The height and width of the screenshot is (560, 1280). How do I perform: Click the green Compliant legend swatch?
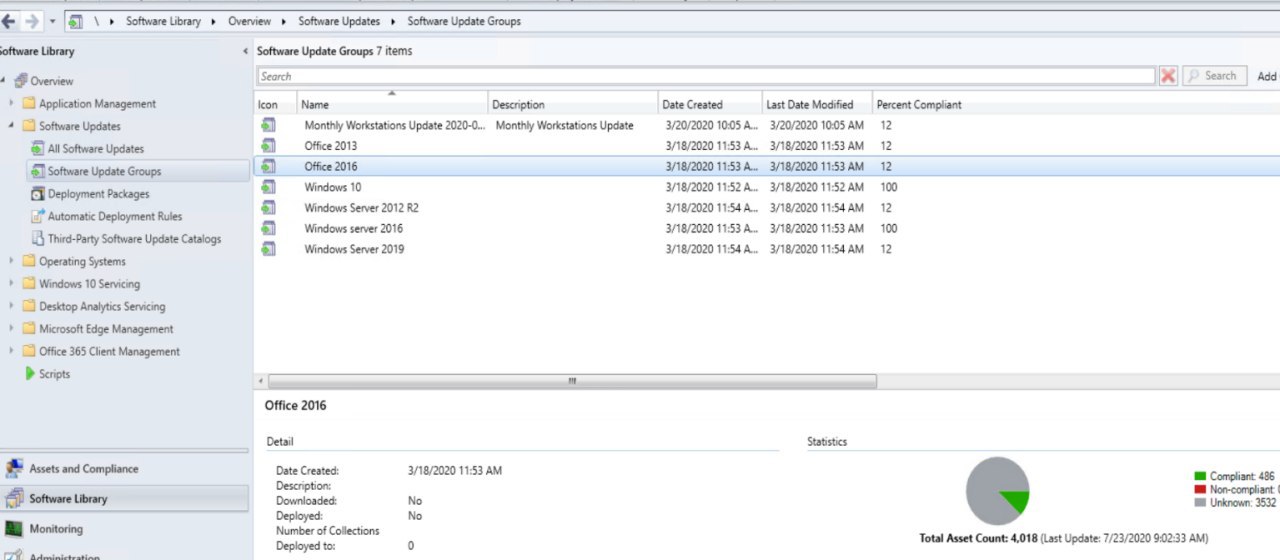click(1200, 477)
